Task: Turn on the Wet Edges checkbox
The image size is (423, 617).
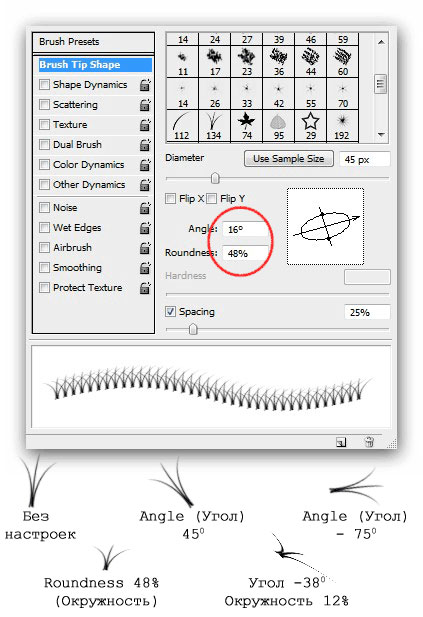Action: [x=44, y=227]
